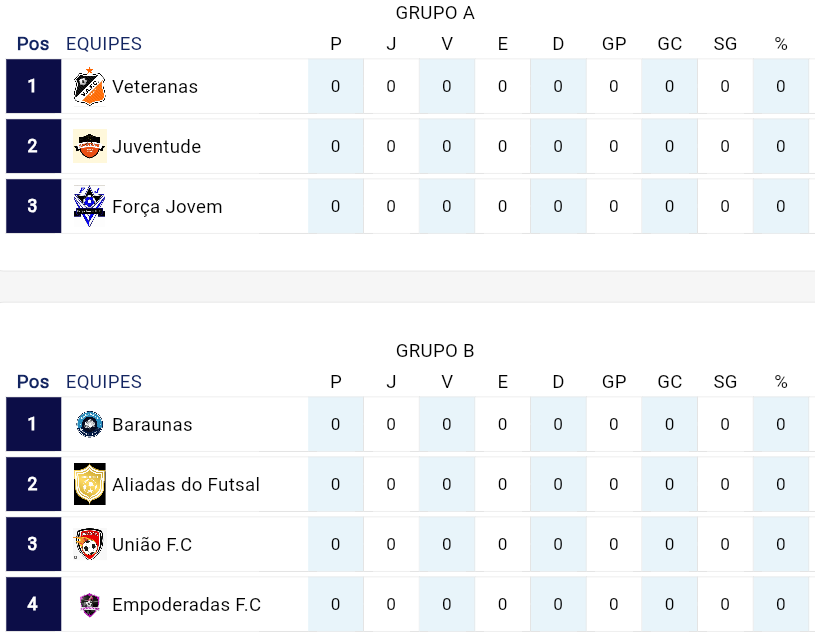This screenshot has width=815, height=642.
Task: Click the GRUPO B heading
Action: [x=435, y=351]
